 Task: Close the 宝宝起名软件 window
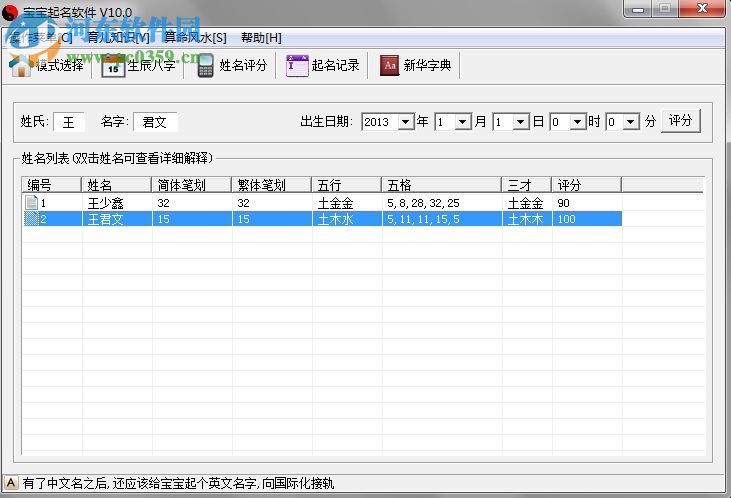point(703,9)
